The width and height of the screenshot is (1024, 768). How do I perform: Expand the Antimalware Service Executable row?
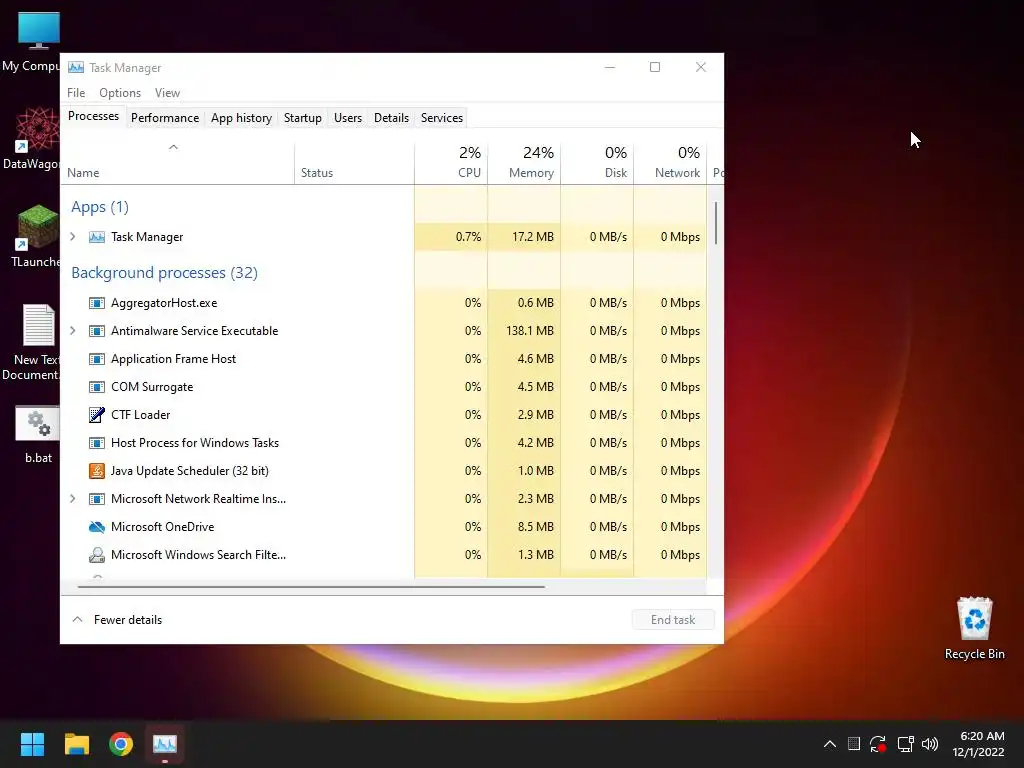pos(73,331)
